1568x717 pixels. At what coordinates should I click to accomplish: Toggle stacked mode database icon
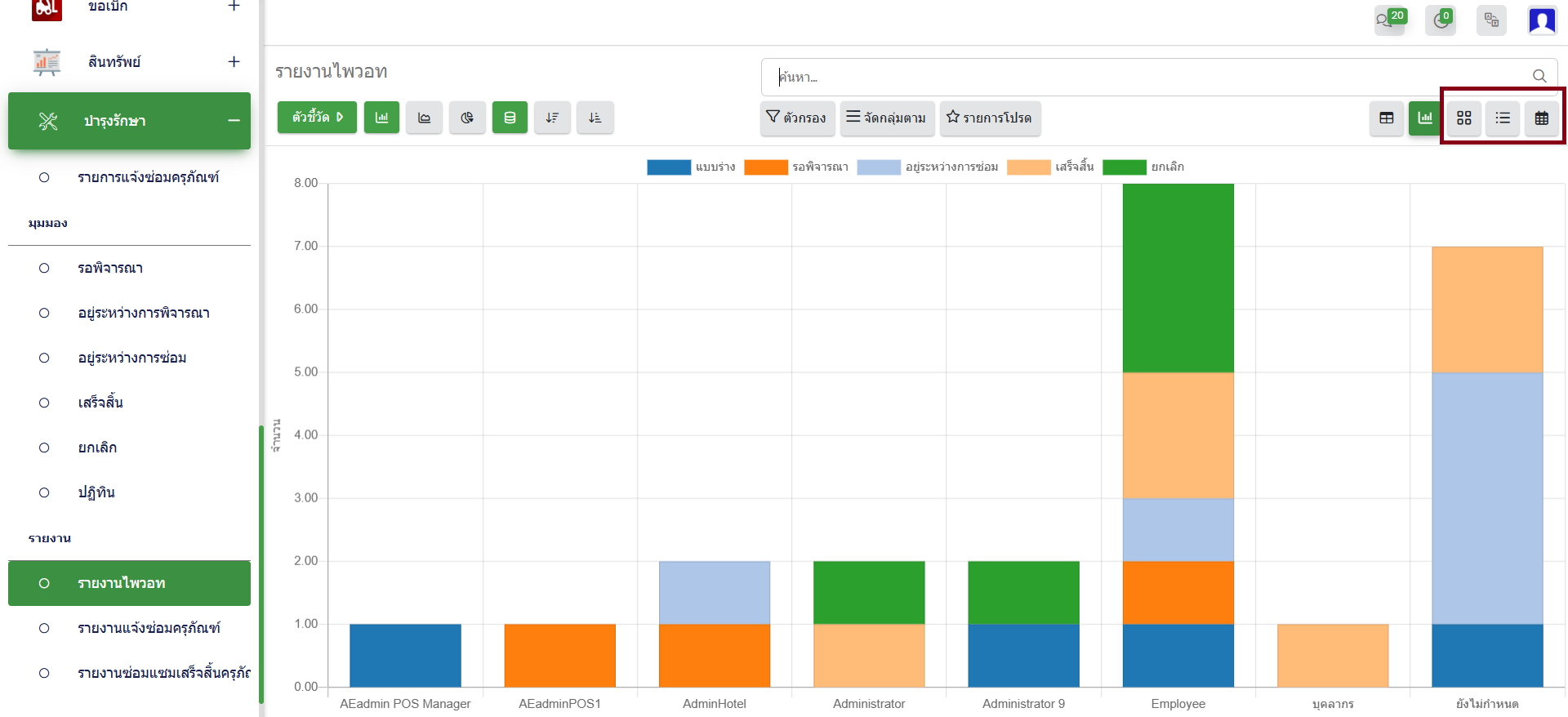pyautogui.click(x=510, y=118)
